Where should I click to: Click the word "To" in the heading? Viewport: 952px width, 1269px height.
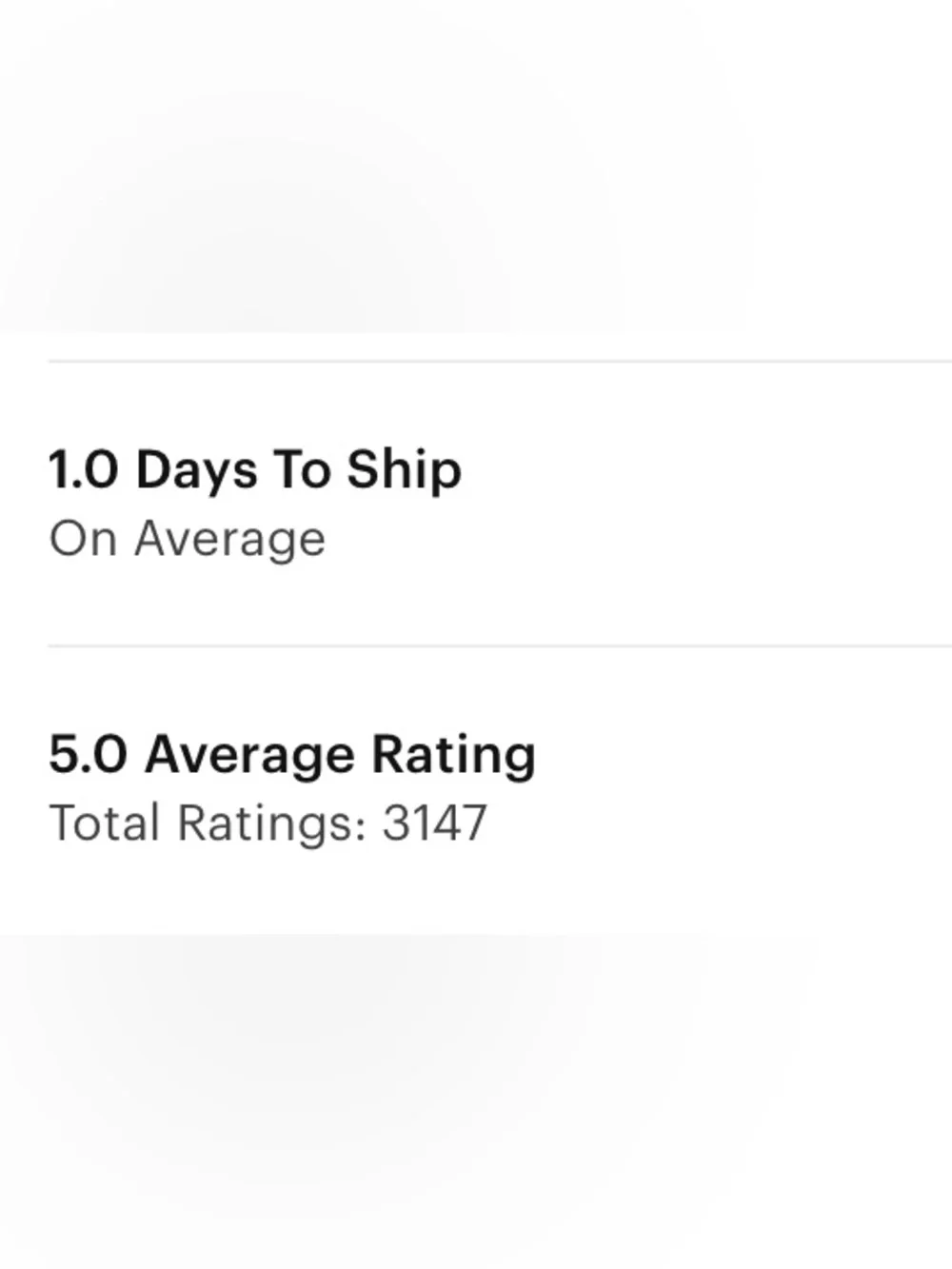coord(302,470)
